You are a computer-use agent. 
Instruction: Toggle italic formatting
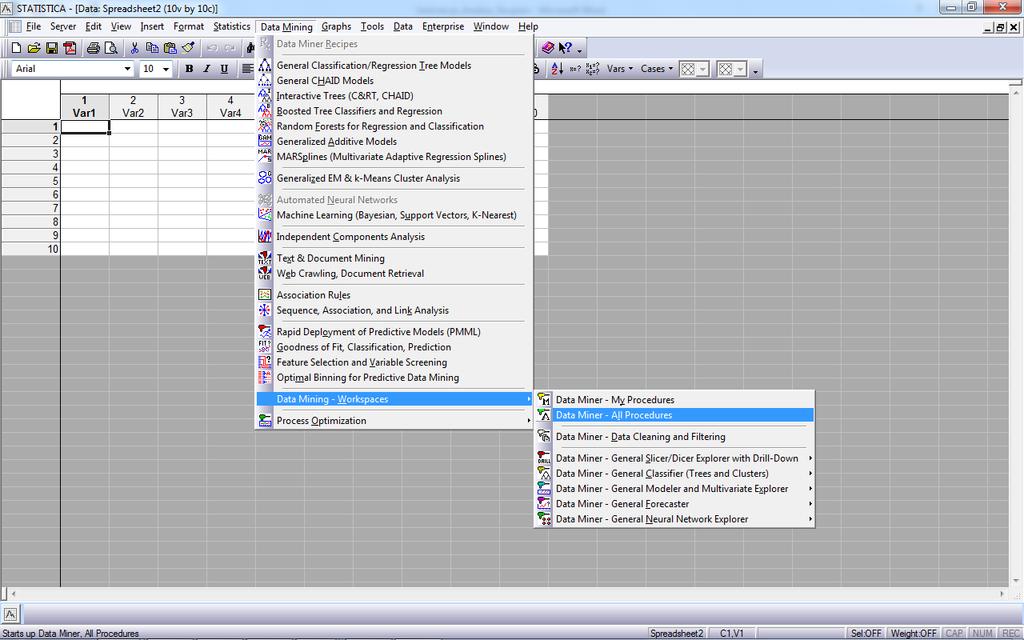(207, 69)
